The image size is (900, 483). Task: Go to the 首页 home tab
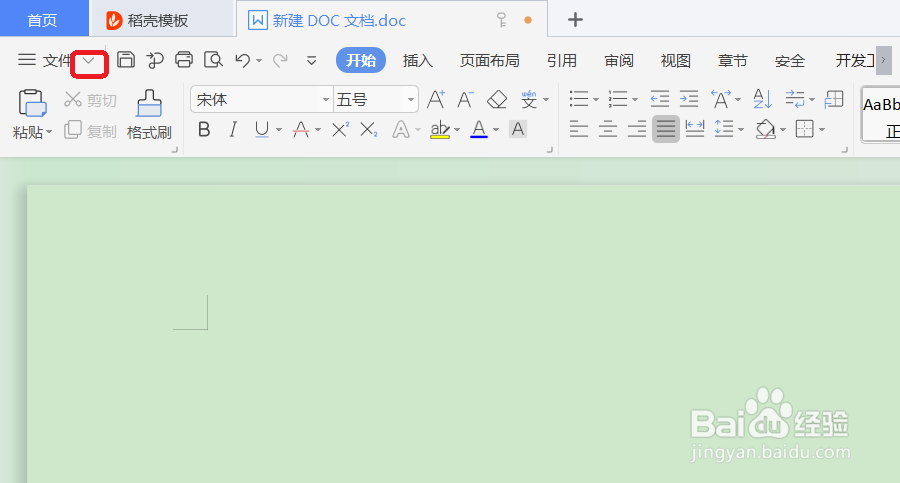coord(42,20)
